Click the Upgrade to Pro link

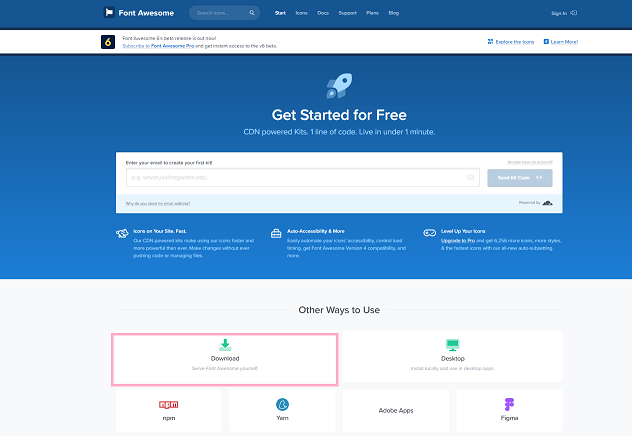[x=458, y=241]
